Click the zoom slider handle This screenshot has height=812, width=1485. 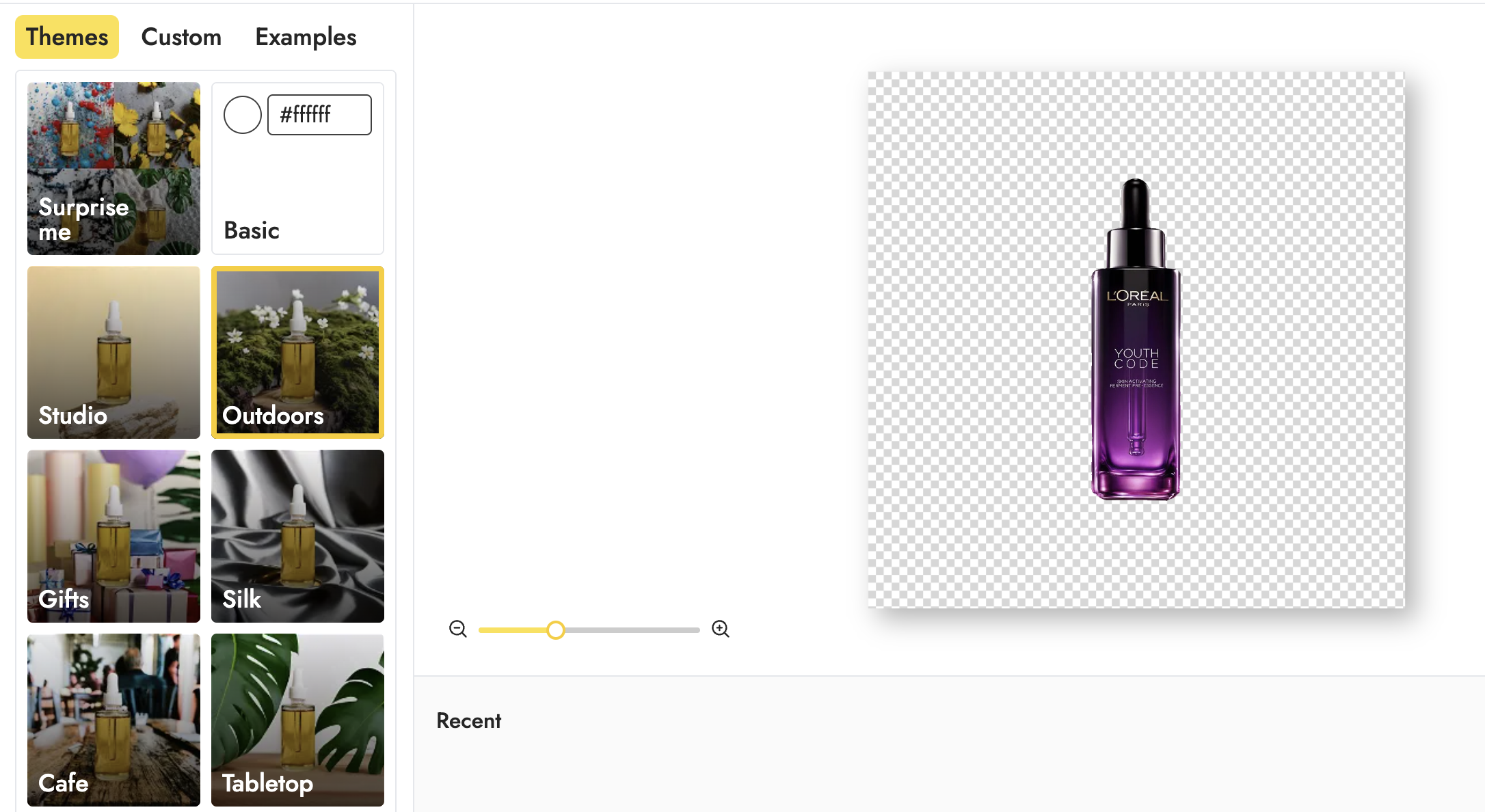pos(556,630)
